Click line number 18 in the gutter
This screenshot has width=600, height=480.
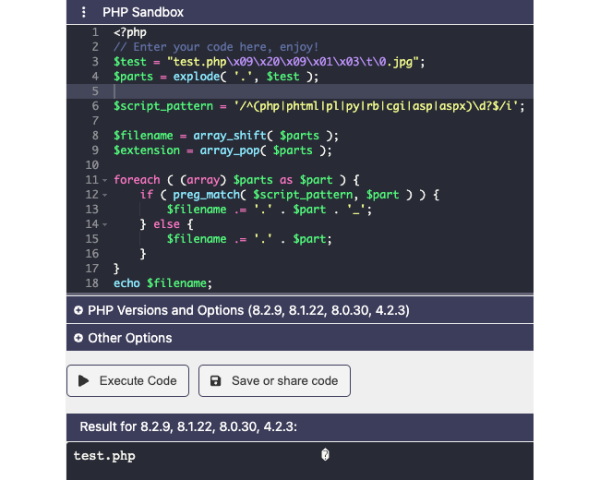pos(92,283)
